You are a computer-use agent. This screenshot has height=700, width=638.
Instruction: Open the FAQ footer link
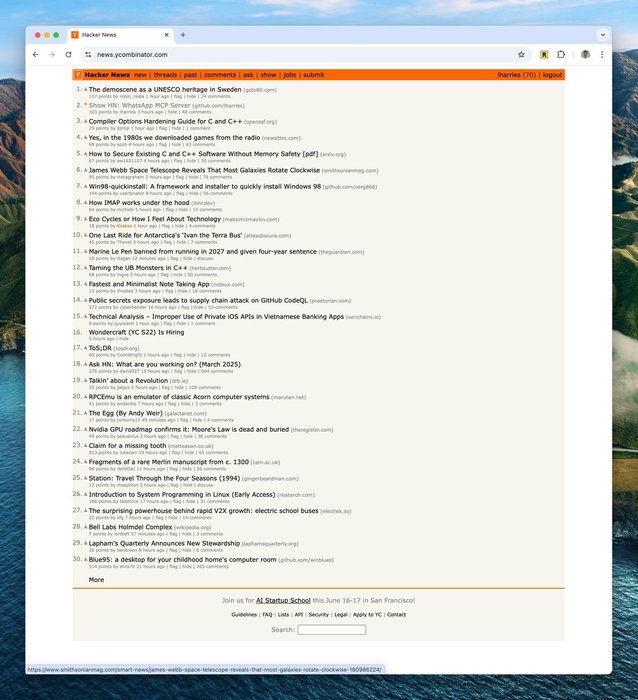point(267,615)
